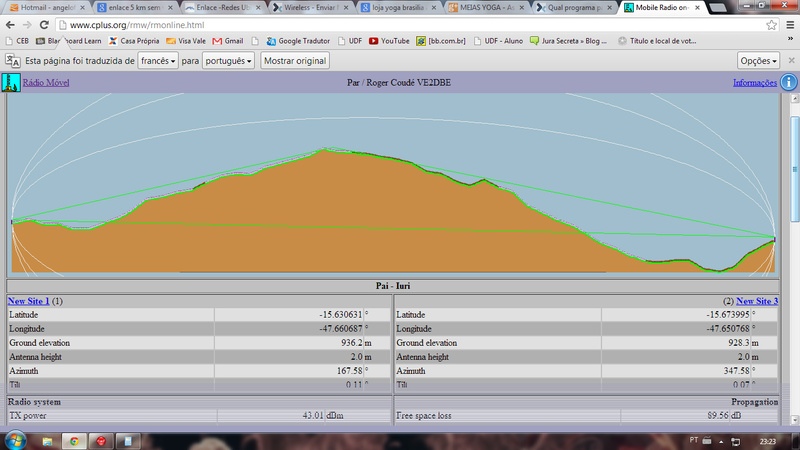
Task: Open the Gmail bookmark
Action: tap(228, 41)
